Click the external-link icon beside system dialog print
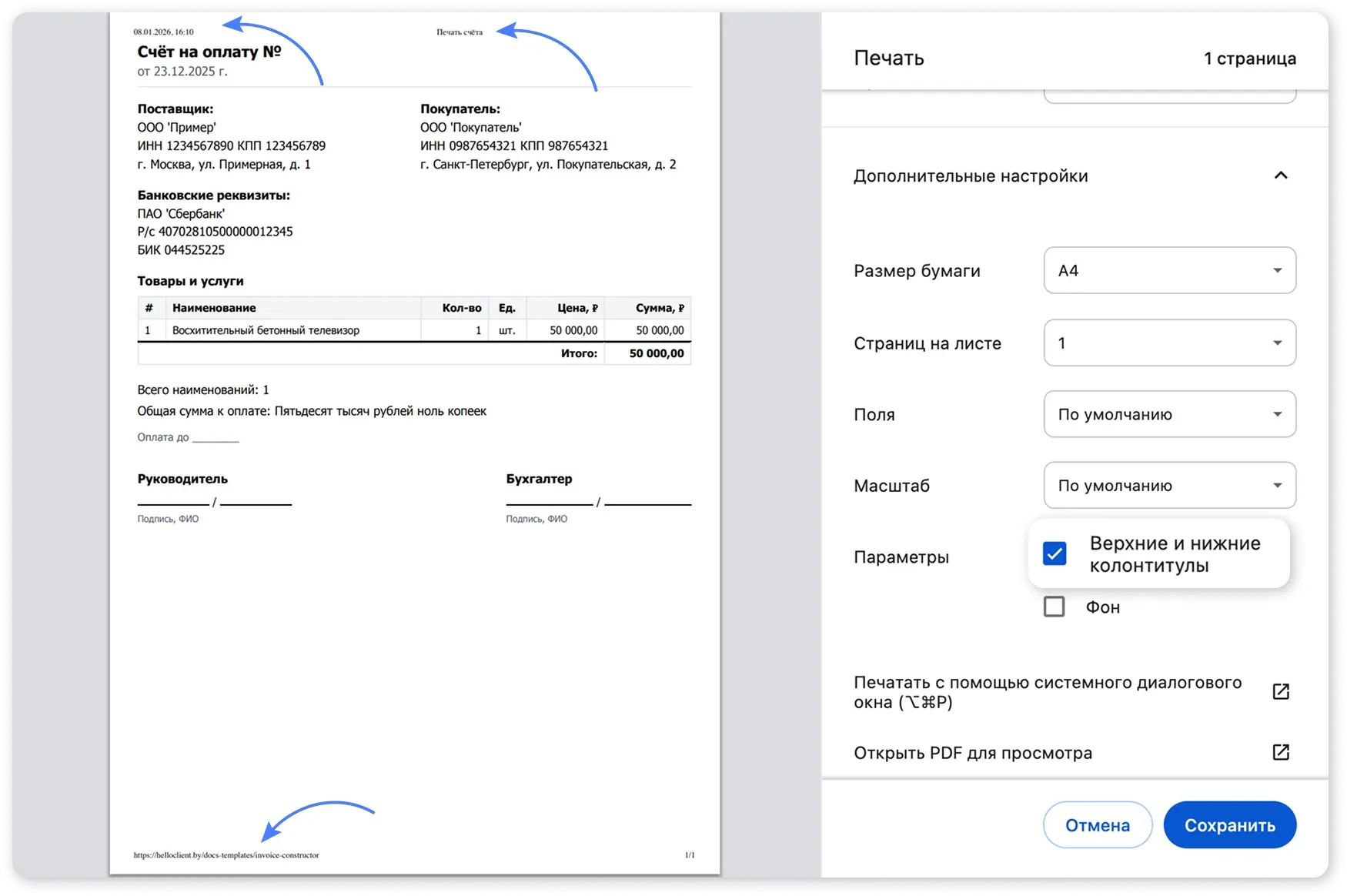 [x=1280, y=691]
